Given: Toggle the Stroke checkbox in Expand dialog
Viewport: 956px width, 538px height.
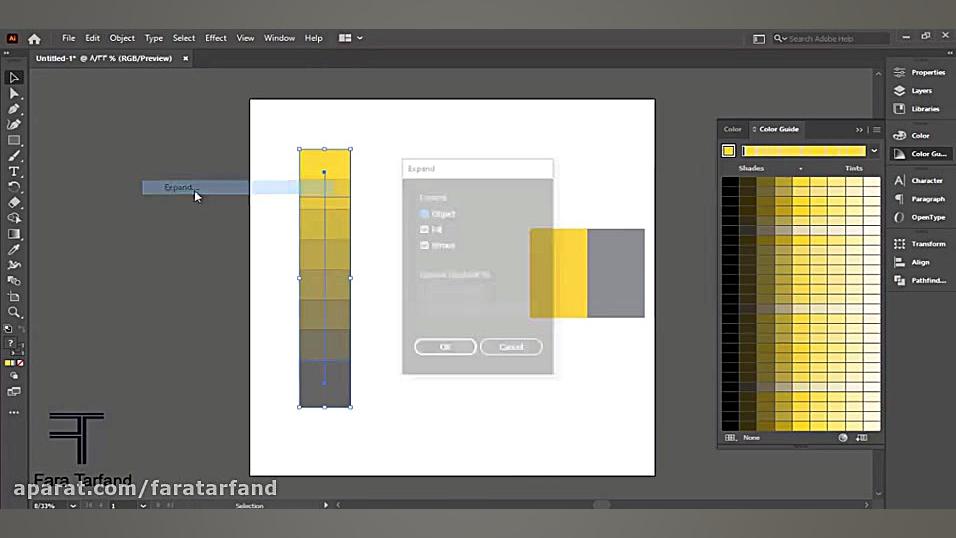Looking at the screenshot, I should [x=424, y=245].
